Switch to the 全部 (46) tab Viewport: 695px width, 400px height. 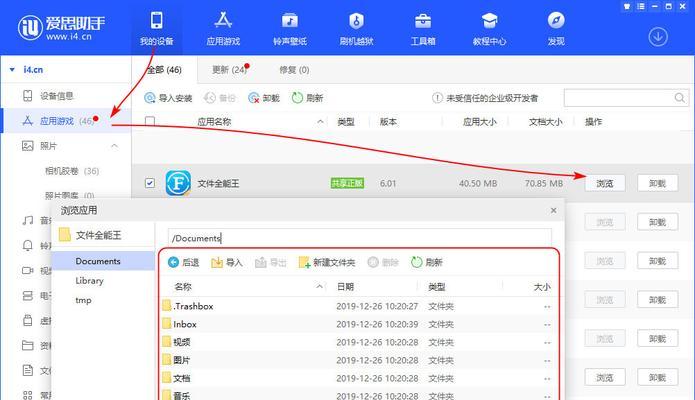[164, 70]
